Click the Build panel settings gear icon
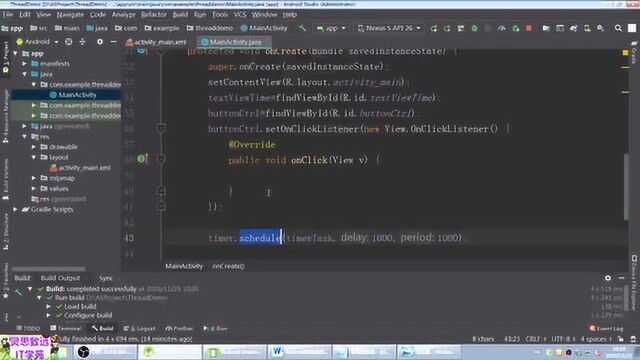 (x=608, y=278)
